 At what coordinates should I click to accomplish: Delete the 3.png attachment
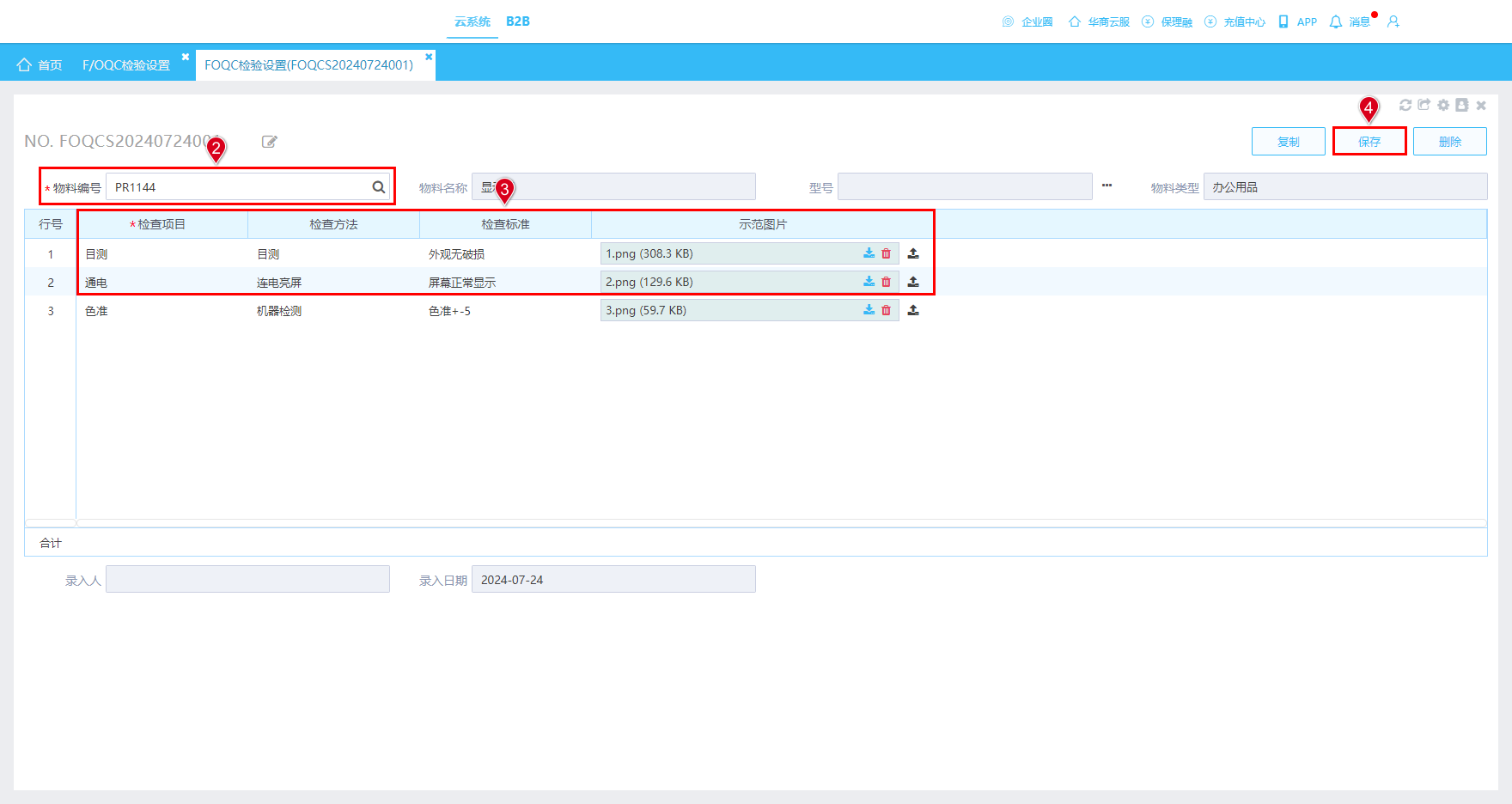[887, 310]
